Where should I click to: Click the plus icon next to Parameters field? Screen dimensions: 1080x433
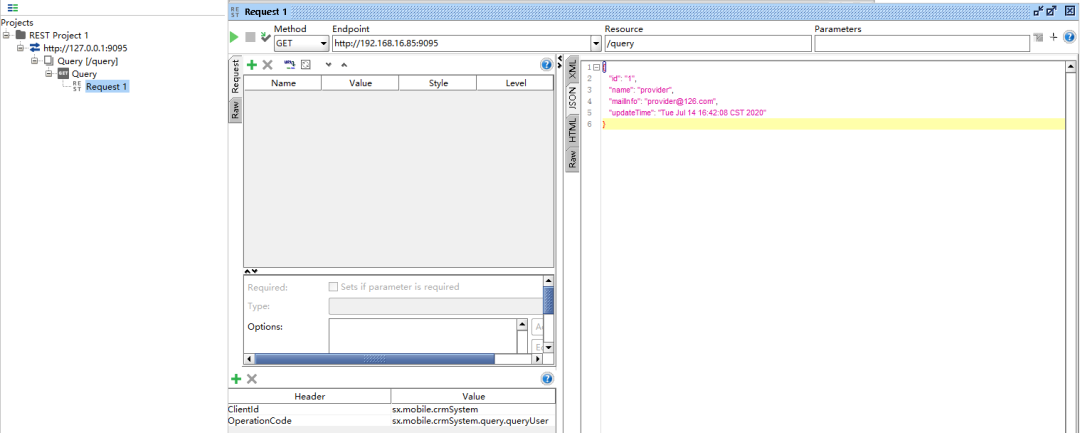click(1053, 37)
